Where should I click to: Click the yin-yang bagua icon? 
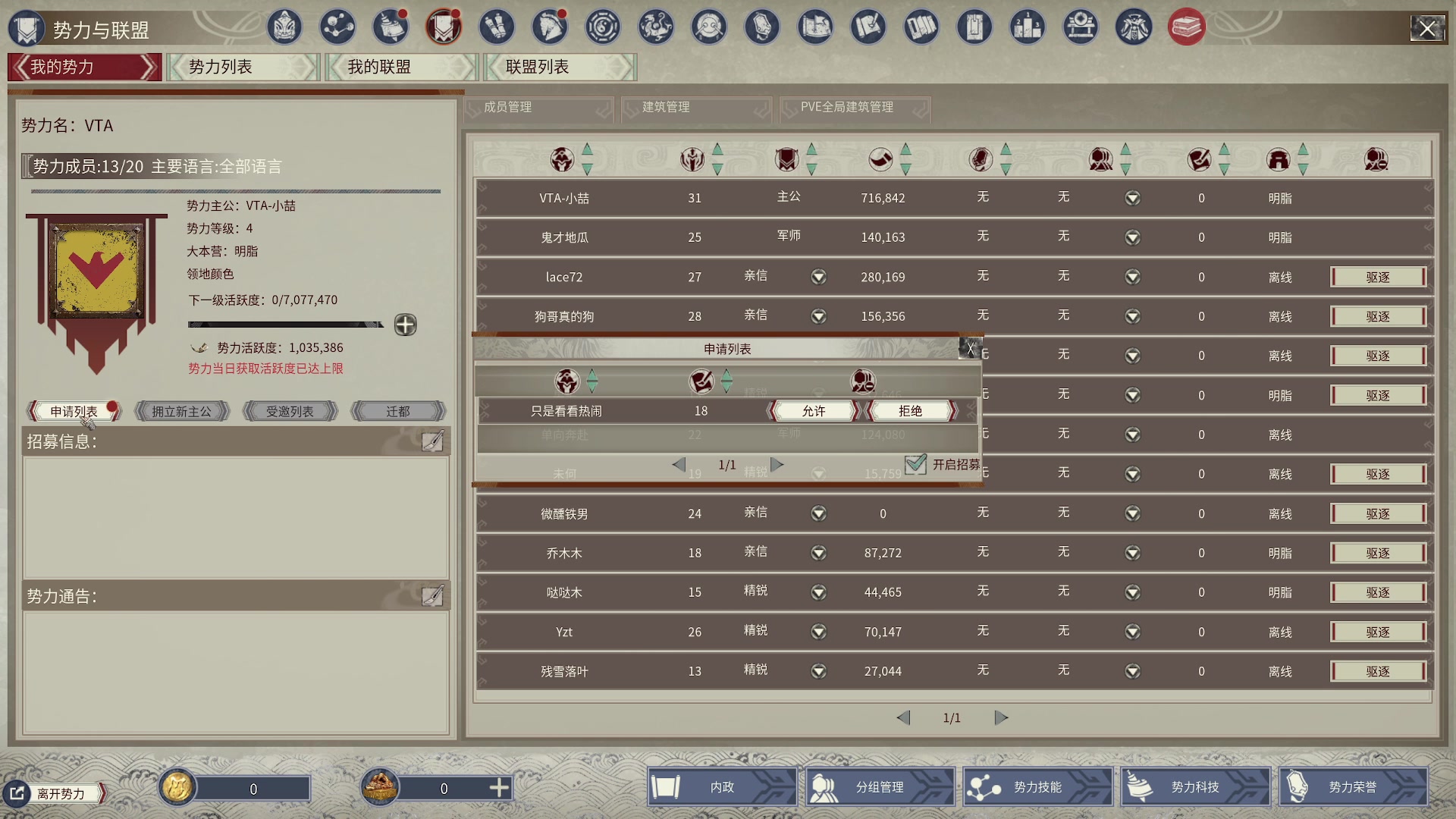[x=603, y=28]
